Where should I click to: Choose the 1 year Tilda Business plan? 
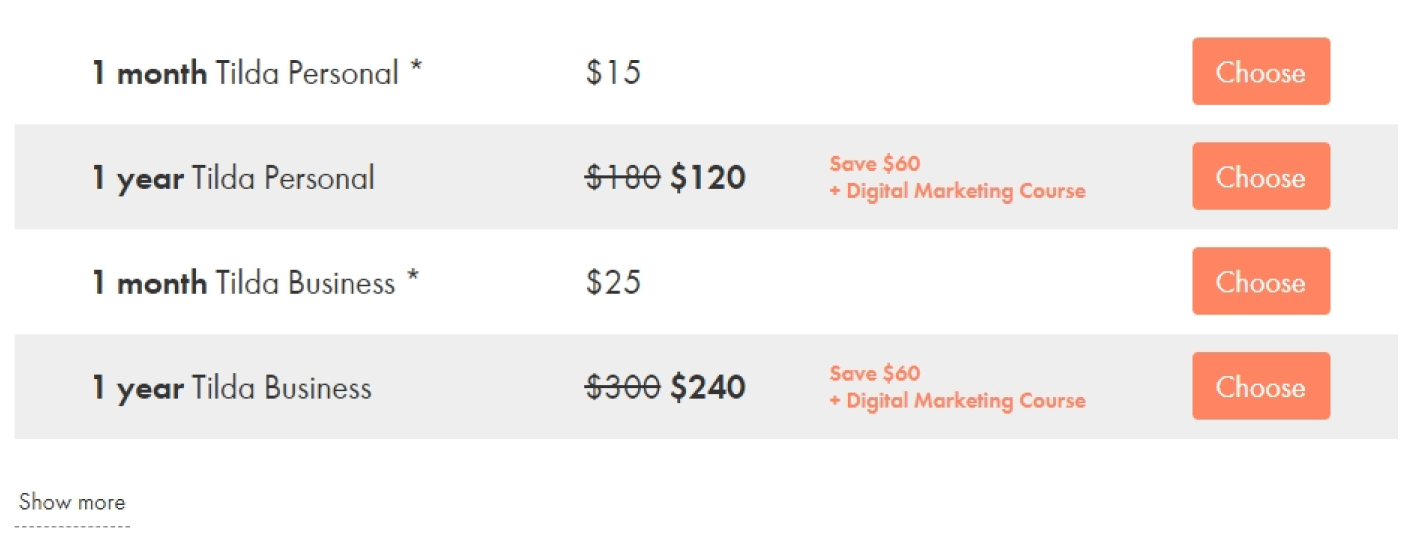(x=1260, y=387)
